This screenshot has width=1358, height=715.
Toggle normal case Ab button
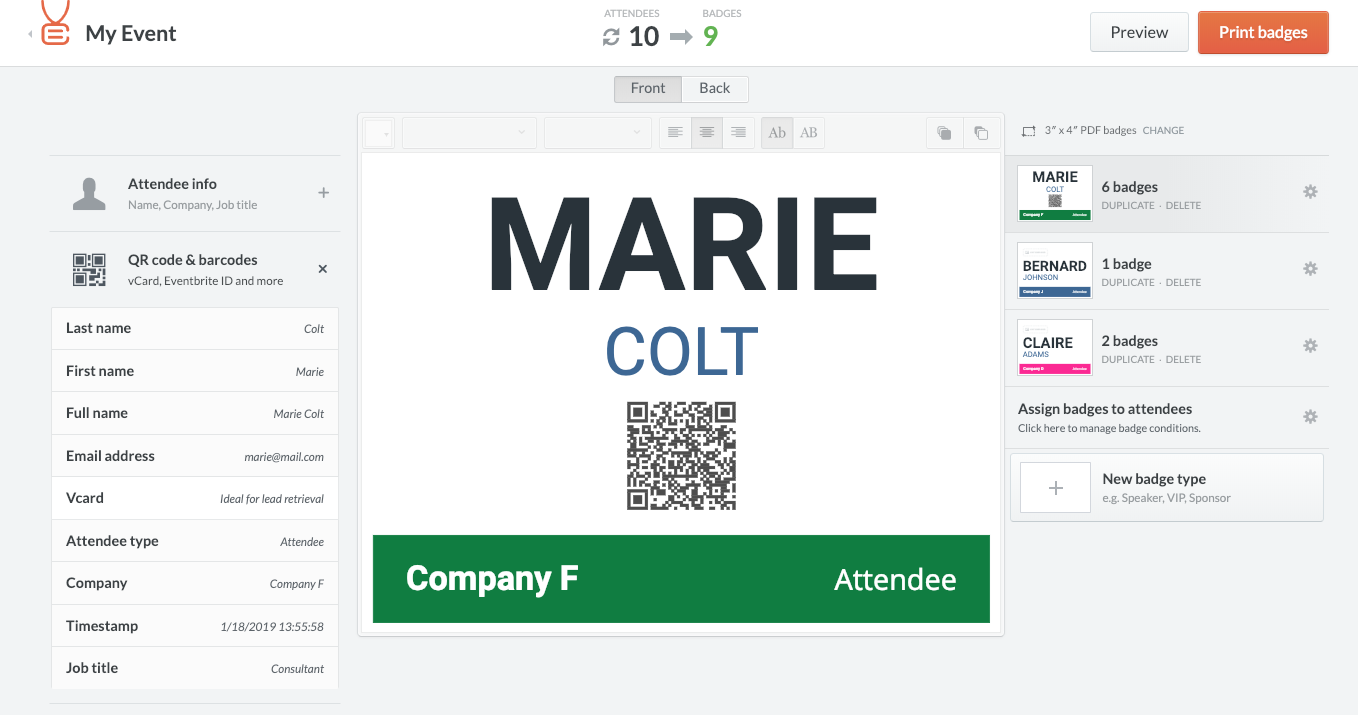click(x=777, y=133)
